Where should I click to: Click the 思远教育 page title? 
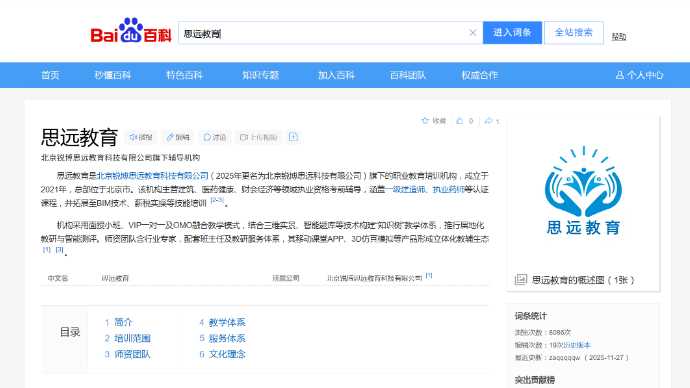pos(80,137)
